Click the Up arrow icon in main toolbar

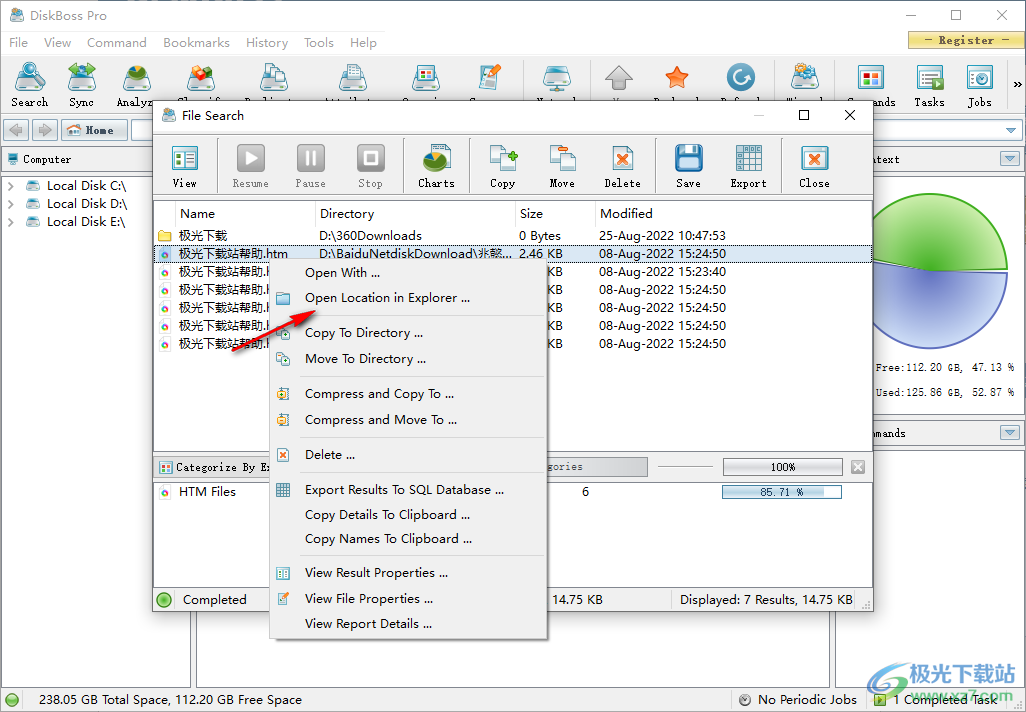click(619, 79)
